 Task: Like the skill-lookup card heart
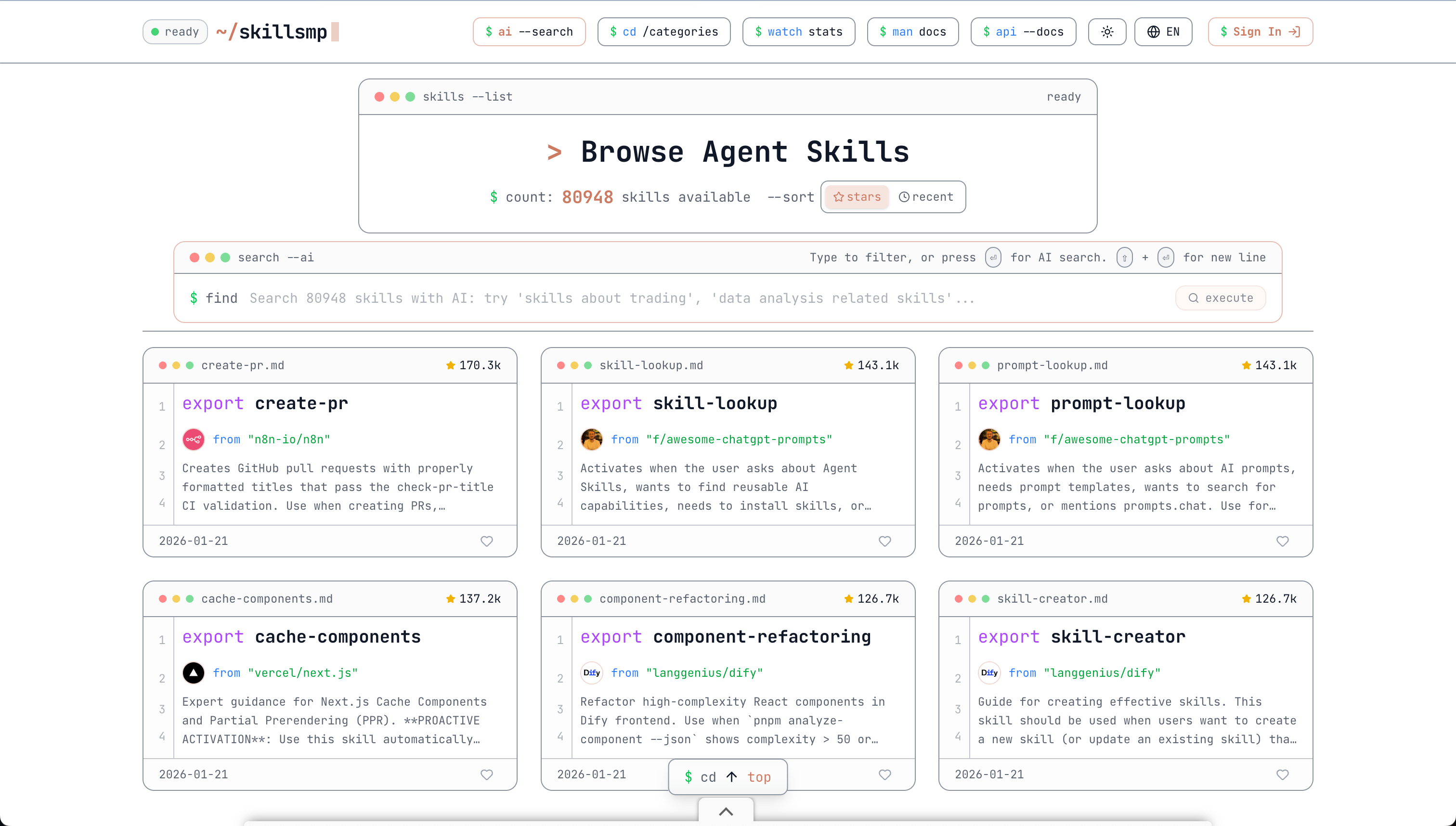pos(884,541)
